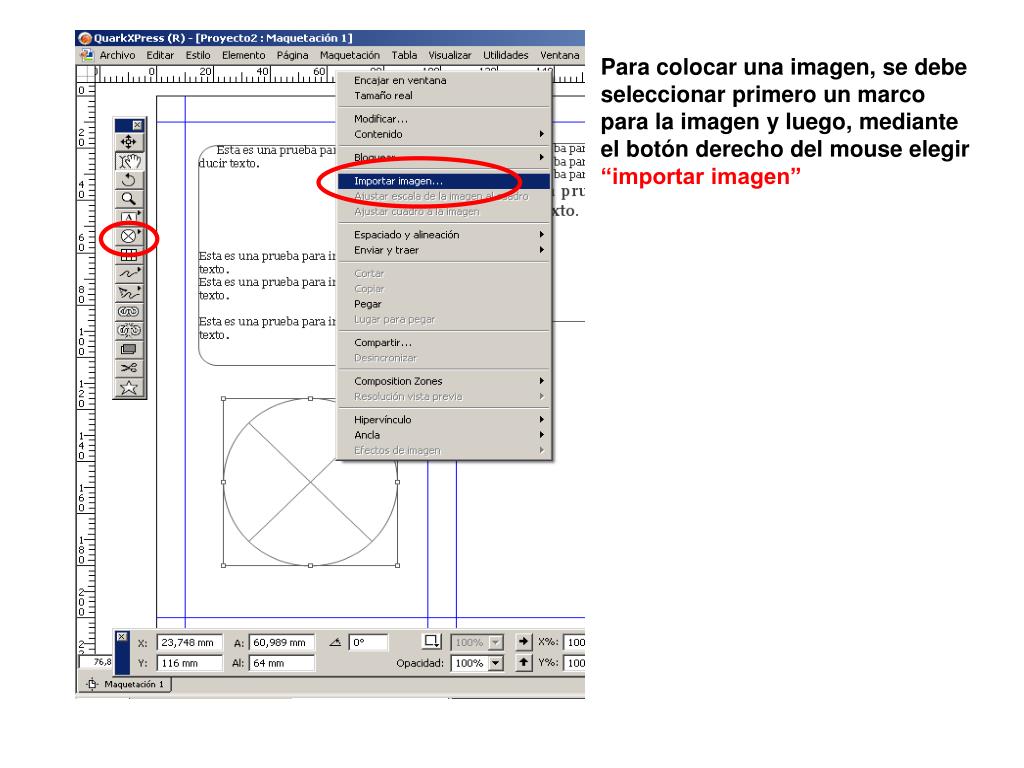Close the Measurements palette
Screen dimensions: 1024x768
pos(121,636)
